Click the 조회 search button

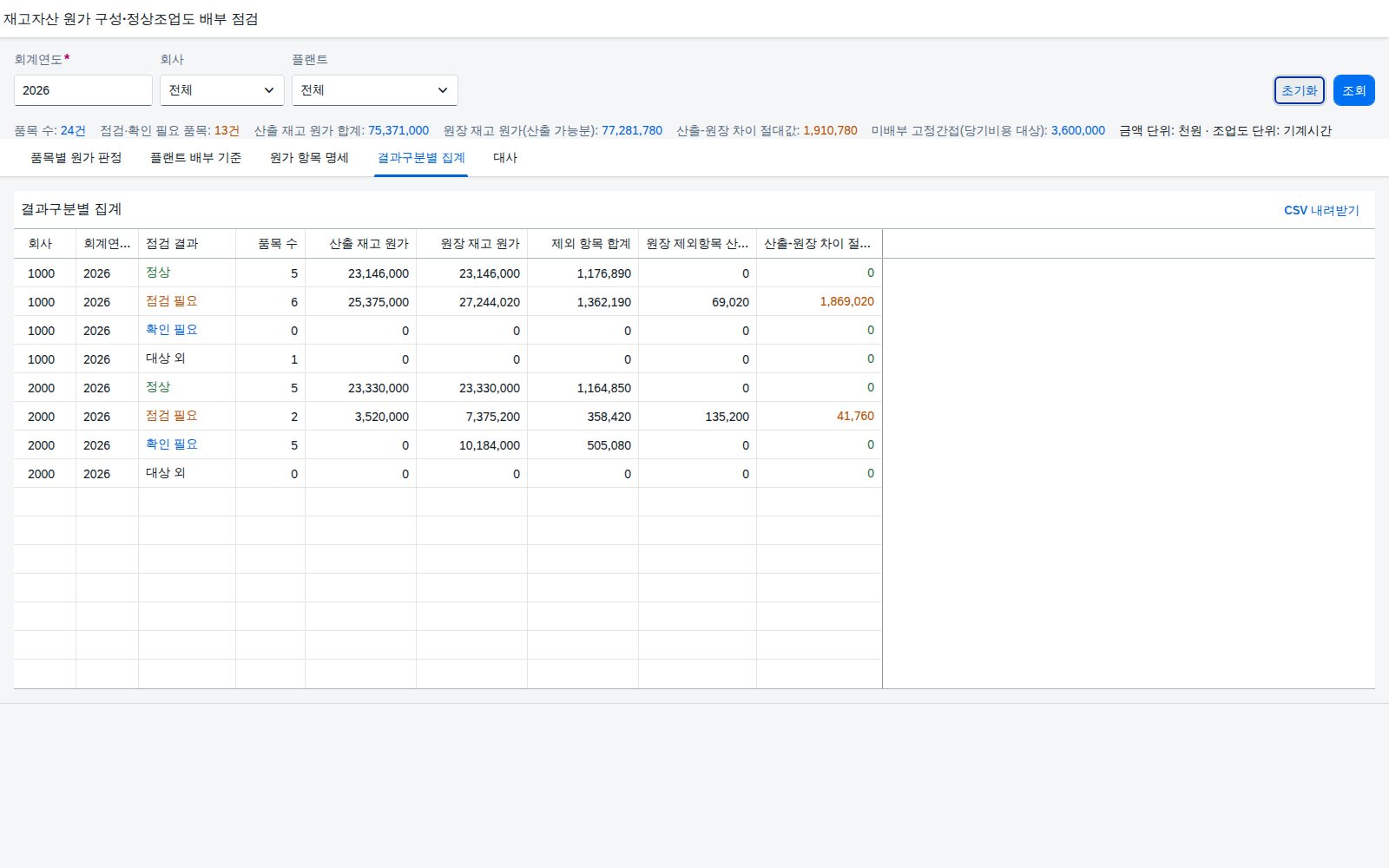click(1353, 90)
